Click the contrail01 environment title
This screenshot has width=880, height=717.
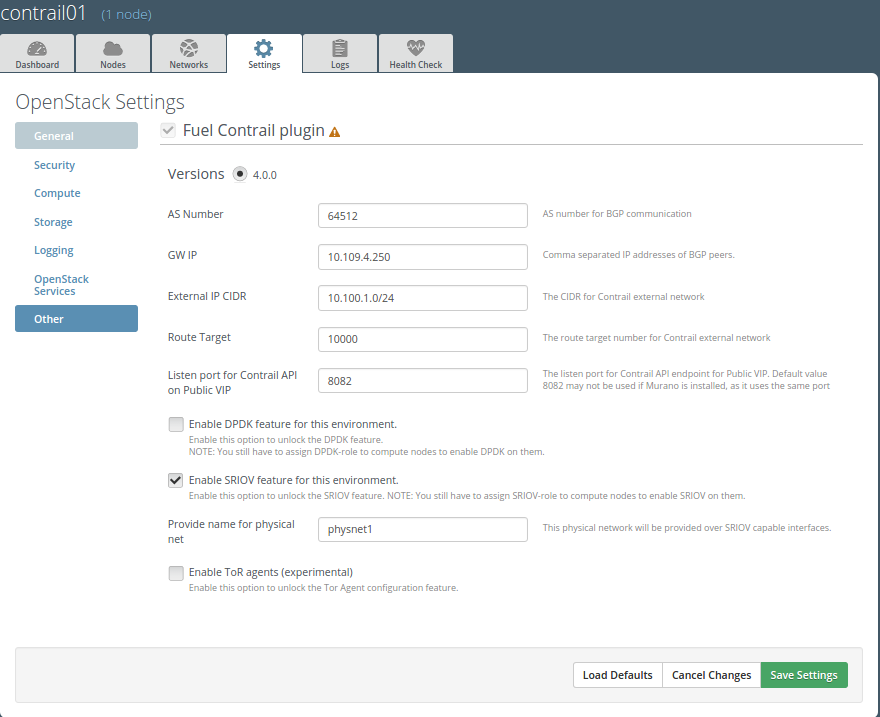pyautogui.click(x=43, y=13)
